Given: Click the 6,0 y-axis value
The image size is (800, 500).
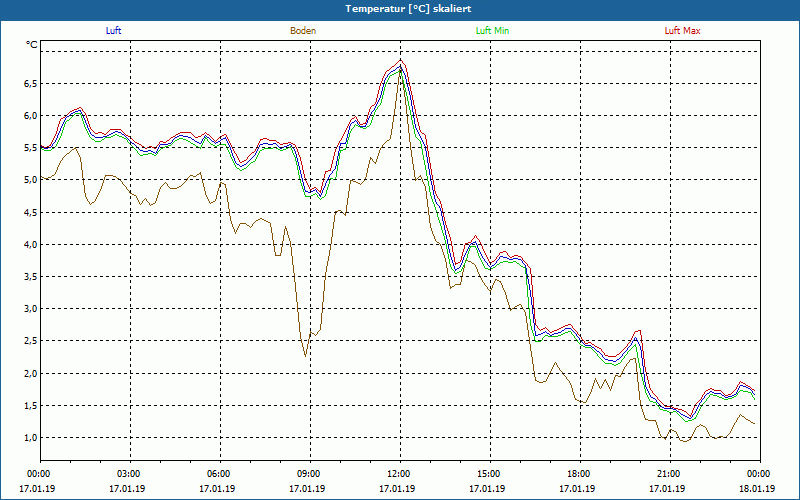Looking at the screenshot, I should tap(31, 115).
